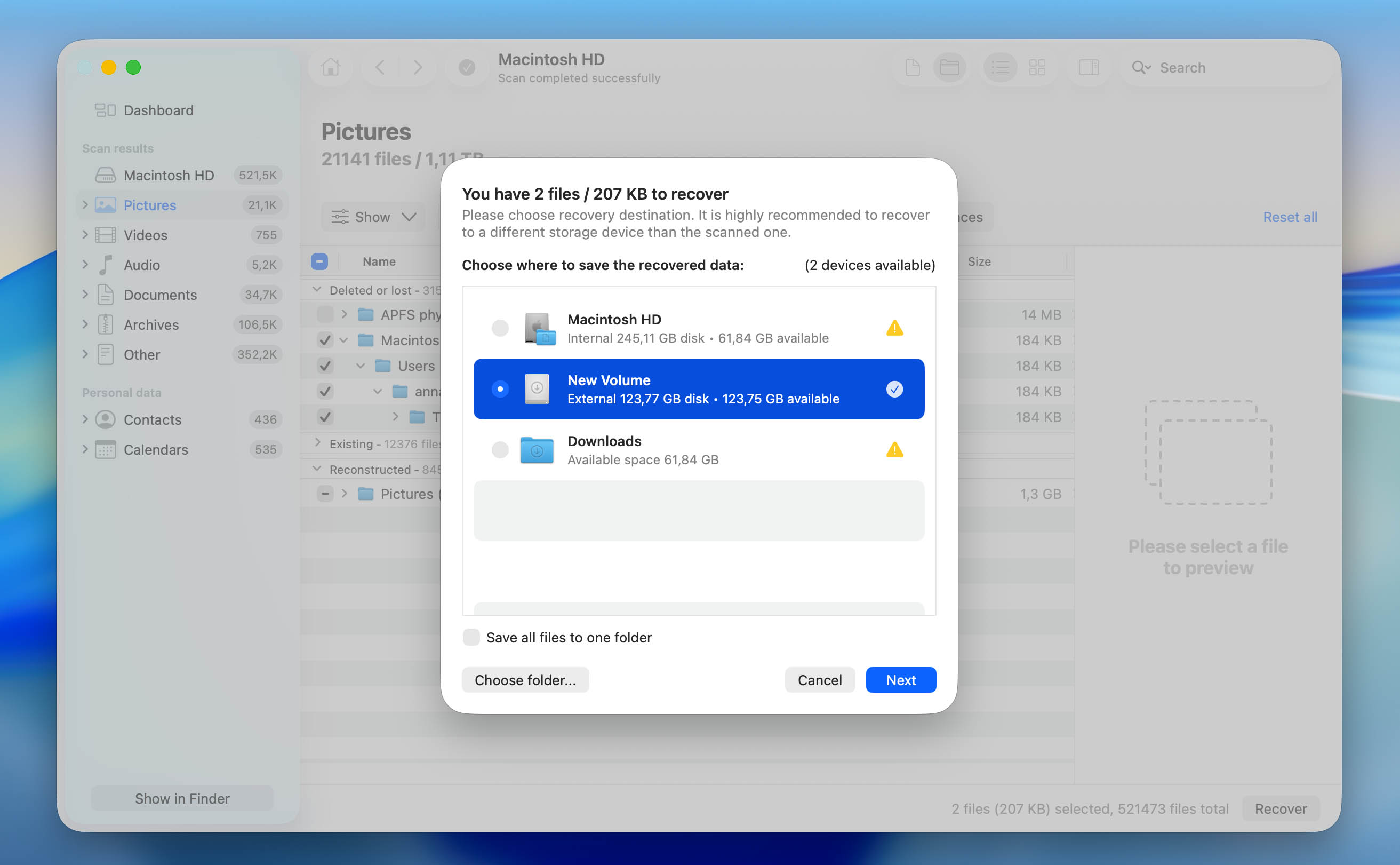Select grid view layout icon
The width and height of the screenshot is (1400, 865).
1037,68
